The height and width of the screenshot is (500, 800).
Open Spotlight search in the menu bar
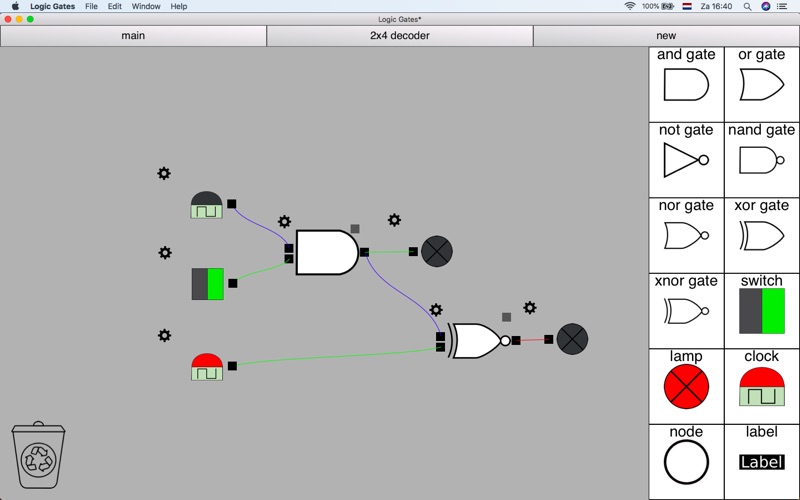747,6
